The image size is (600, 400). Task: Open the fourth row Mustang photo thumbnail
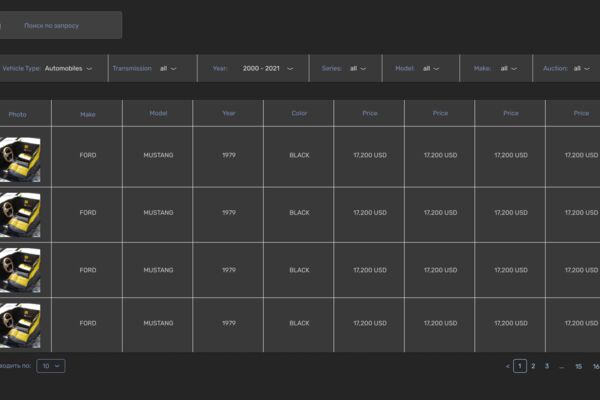[20, 325]
